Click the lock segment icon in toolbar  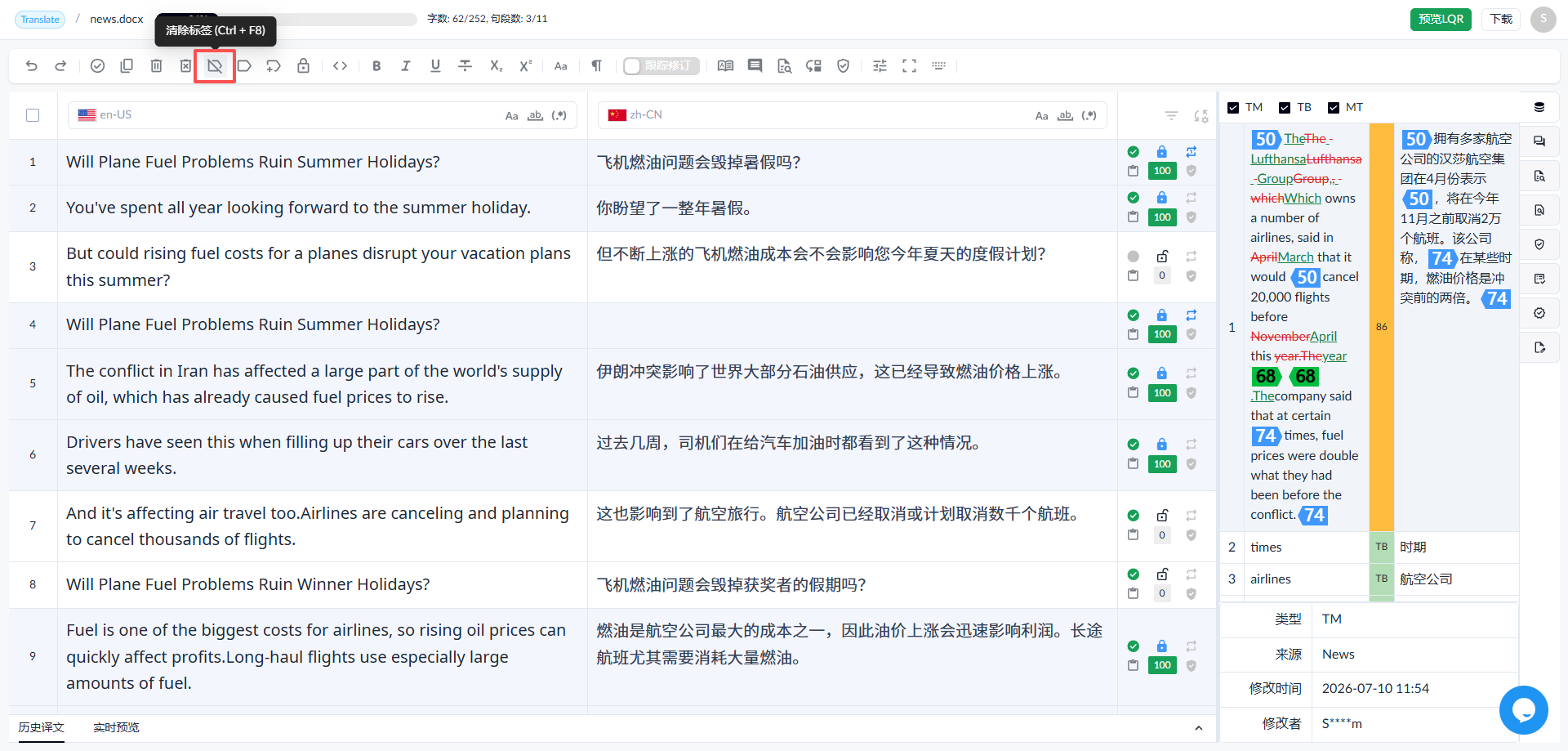(303, 66)
